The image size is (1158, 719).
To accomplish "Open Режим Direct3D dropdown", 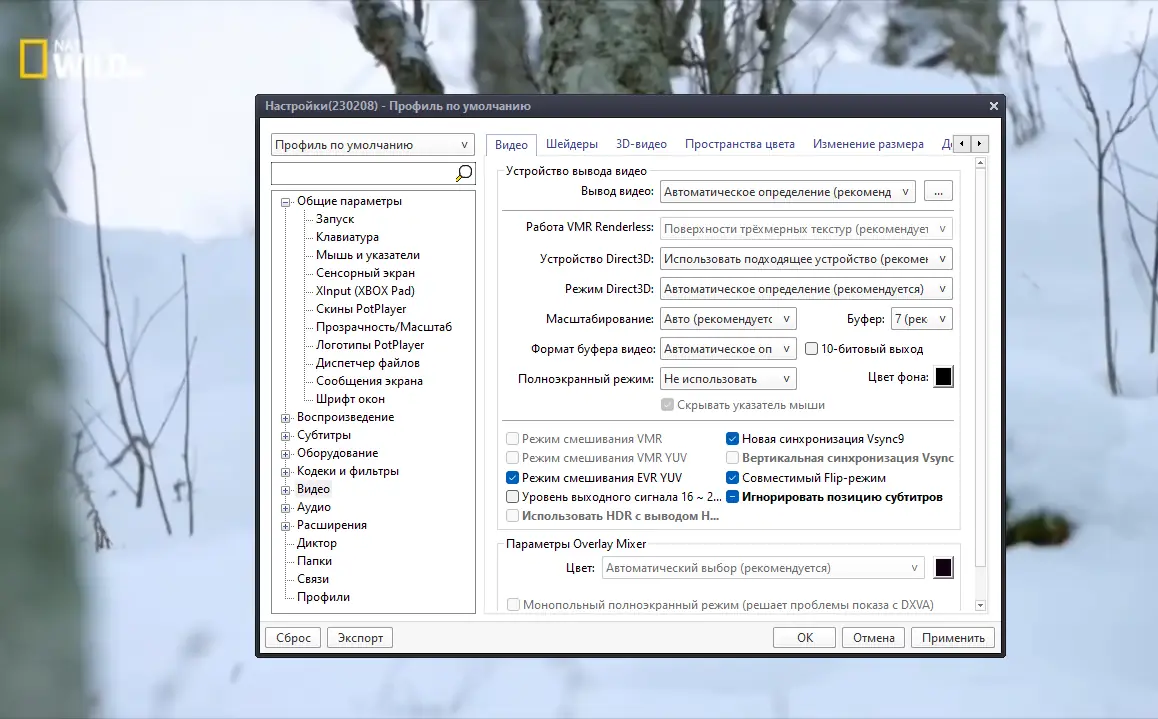I will 806,289.
